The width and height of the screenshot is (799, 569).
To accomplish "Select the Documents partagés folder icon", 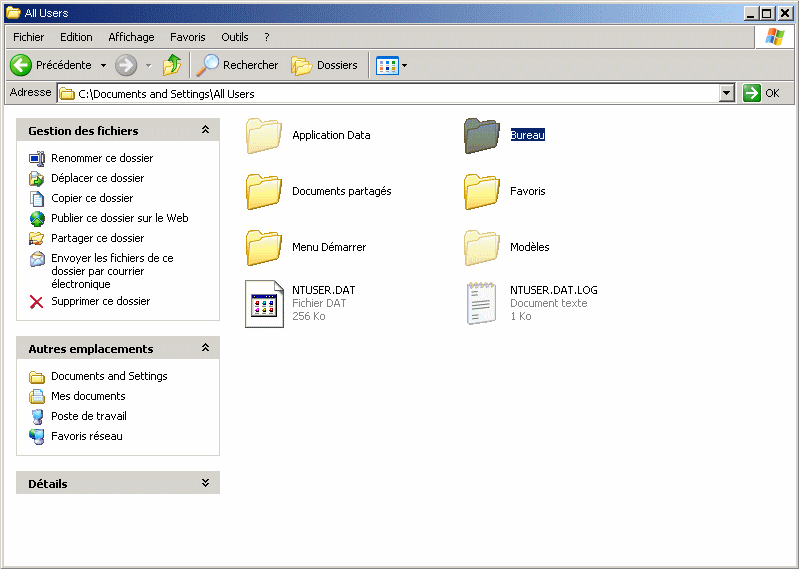I will tap(263, 192).
